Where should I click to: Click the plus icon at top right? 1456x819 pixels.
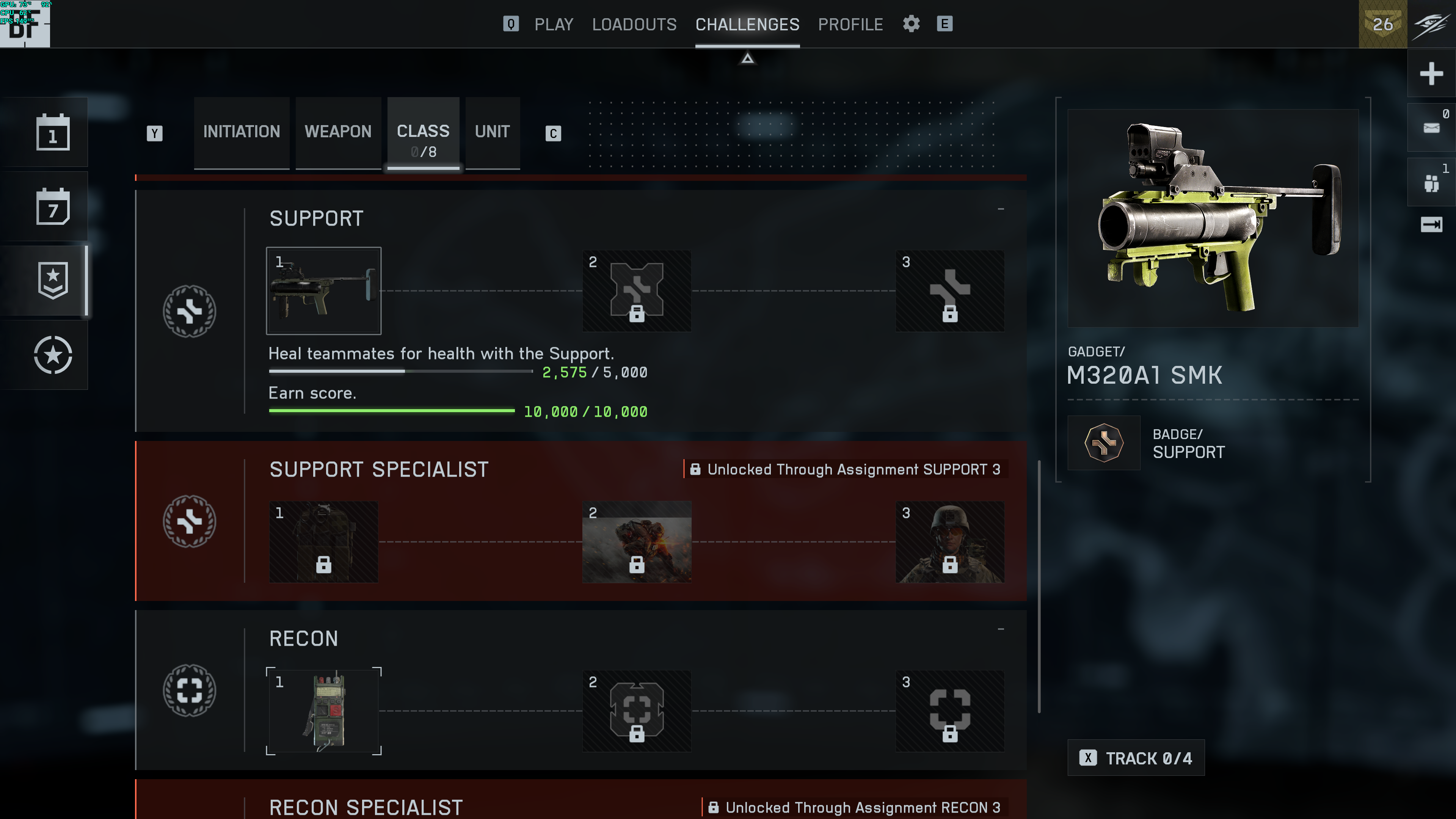tap(1431, 74)
